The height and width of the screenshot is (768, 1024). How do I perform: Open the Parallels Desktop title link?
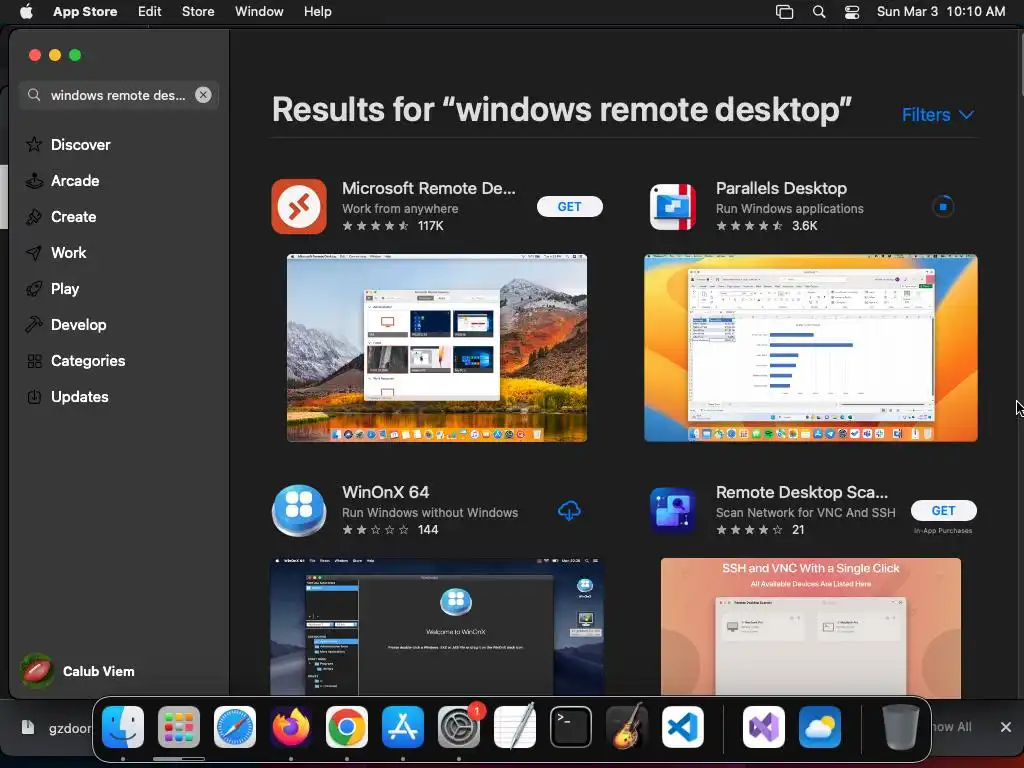(x=781, y=188)
